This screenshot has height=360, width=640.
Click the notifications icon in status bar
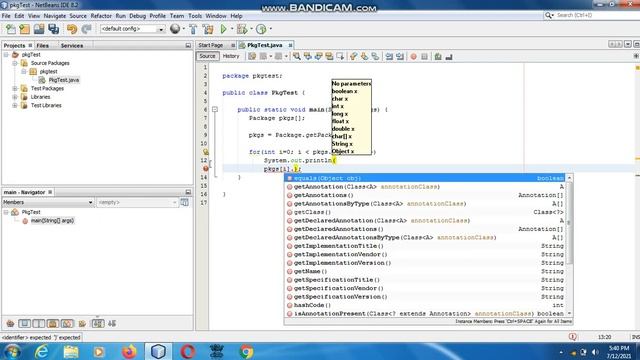point(573,337)
